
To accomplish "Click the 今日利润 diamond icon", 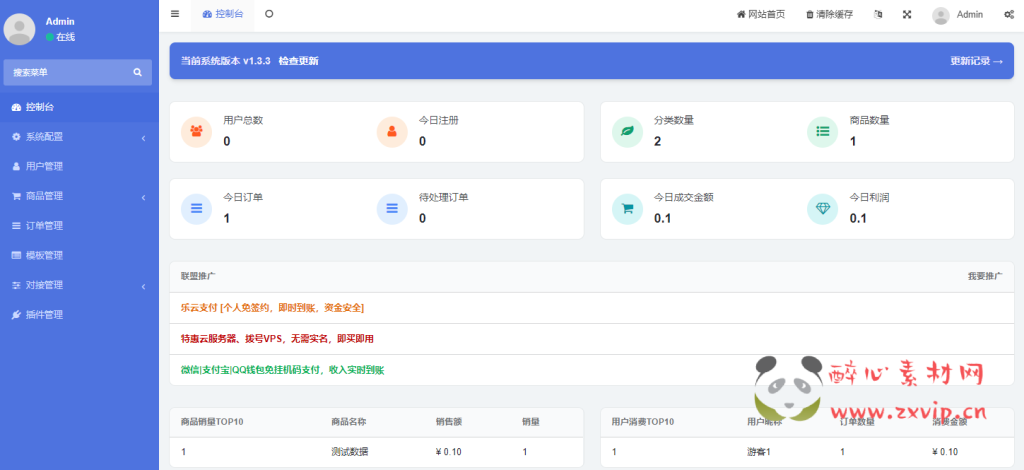I will 823,209.
